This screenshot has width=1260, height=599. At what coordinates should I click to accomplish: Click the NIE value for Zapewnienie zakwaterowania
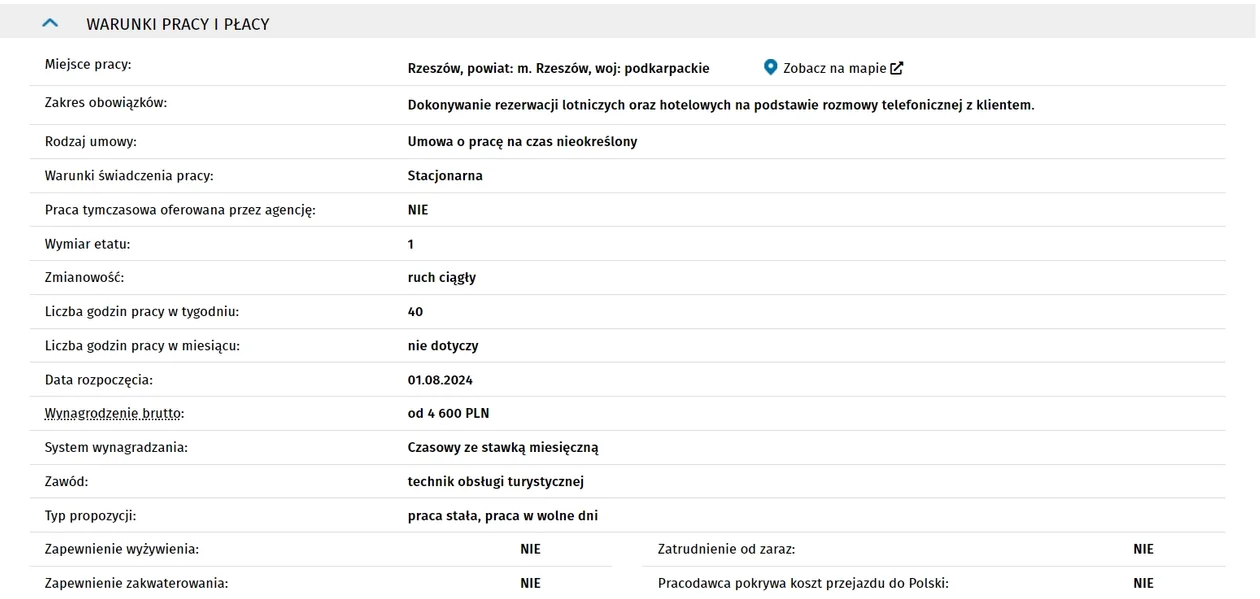(x=530, y=583)
